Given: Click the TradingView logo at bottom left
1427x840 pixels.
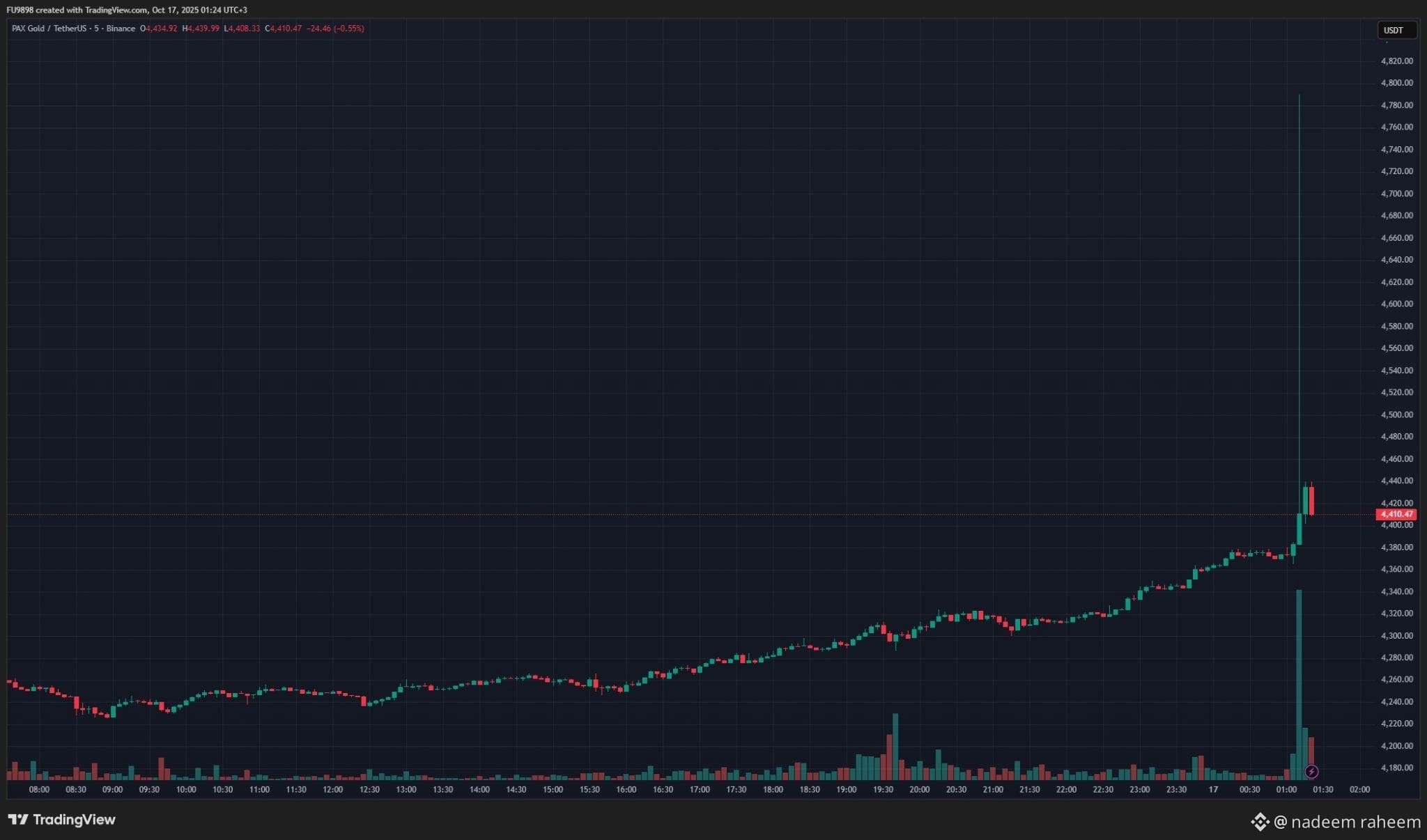Looking at the screenshot, I should (x=61, y=820).
